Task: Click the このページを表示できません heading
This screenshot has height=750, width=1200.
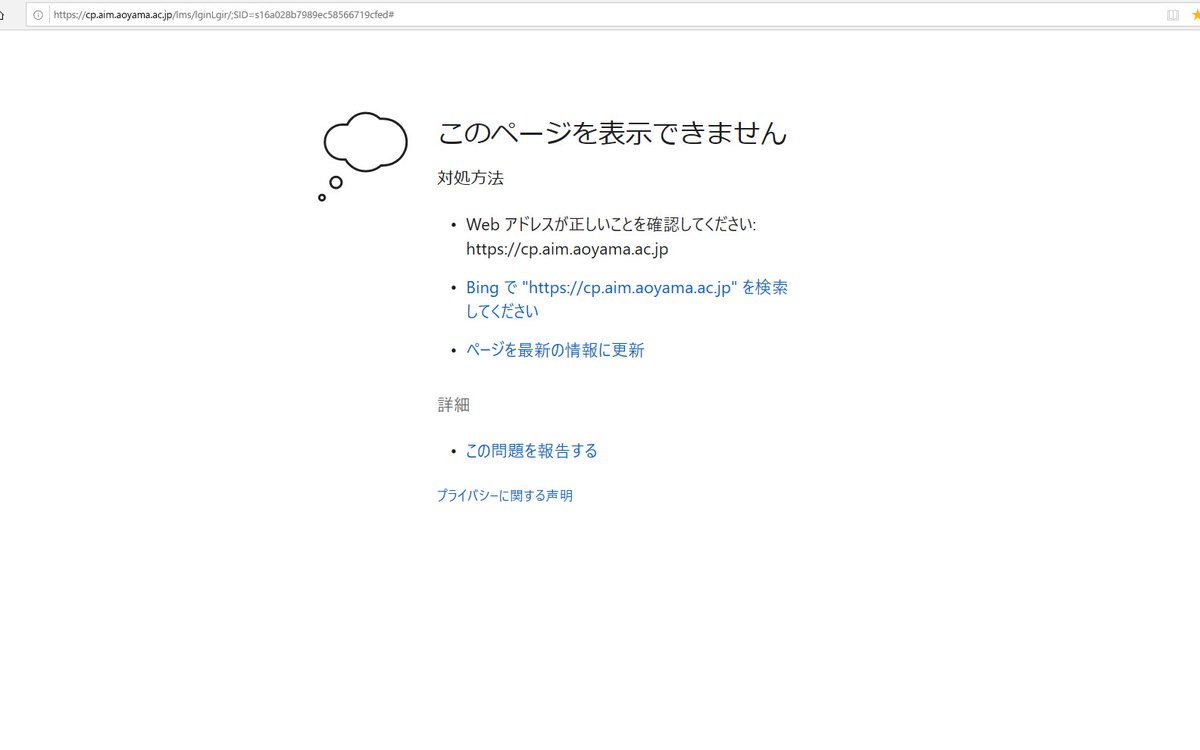Action: tap(612, 133)
